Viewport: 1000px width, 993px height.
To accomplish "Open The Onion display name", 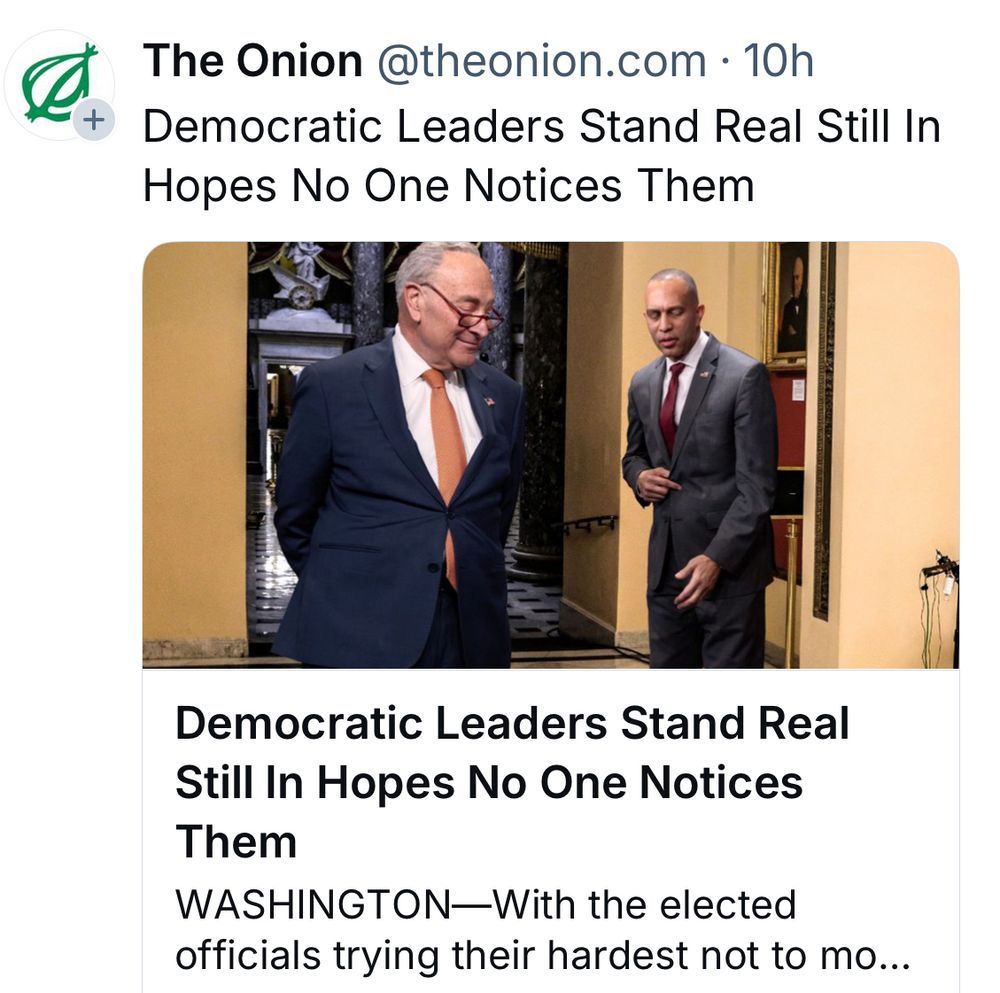I will tap(252, 62).
